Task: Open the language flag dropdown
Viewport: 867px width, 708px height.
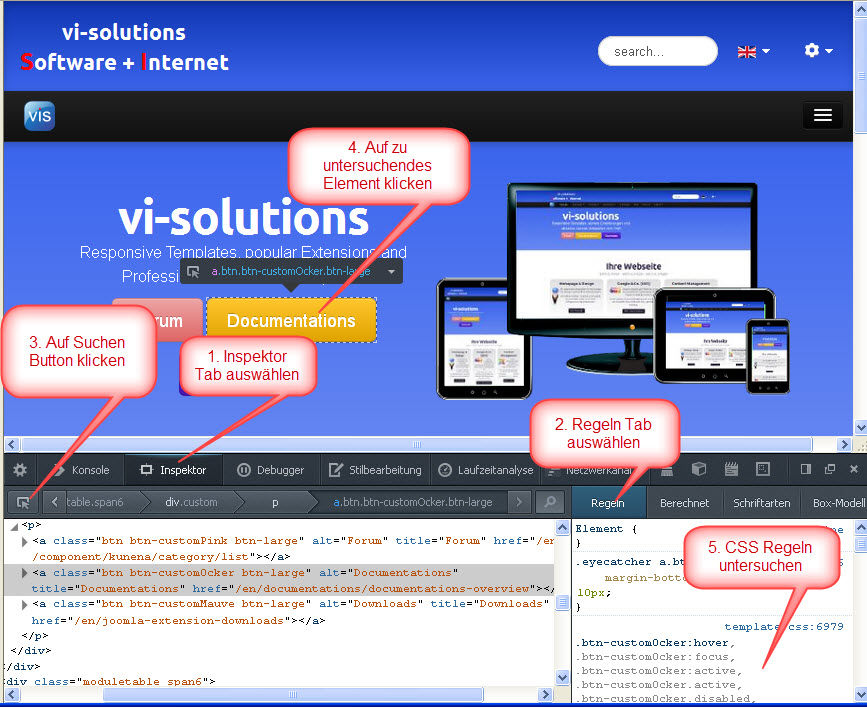Action: (x=750, y=49)
